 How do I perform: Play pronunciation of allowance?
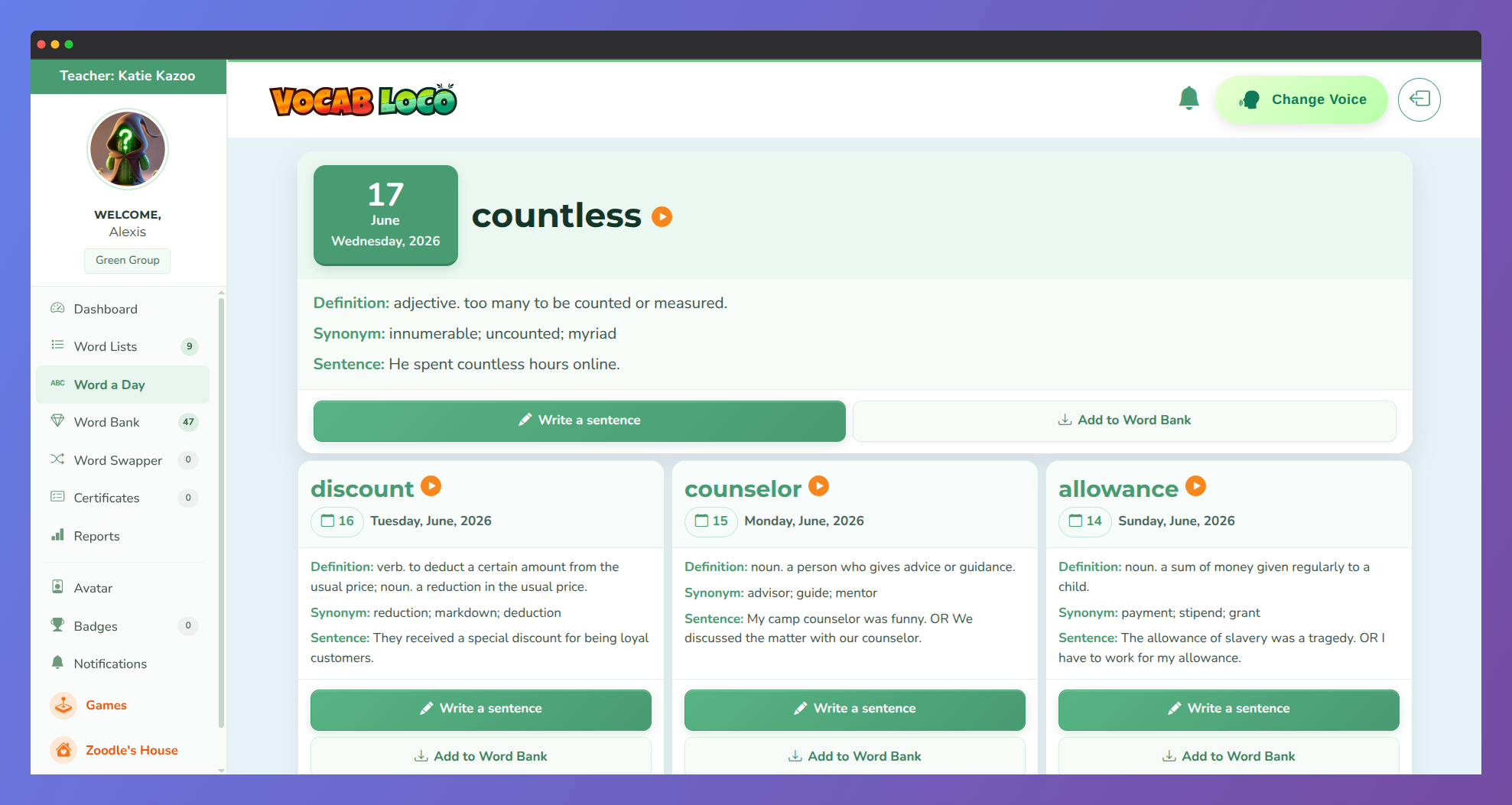tap(1196, 486)
